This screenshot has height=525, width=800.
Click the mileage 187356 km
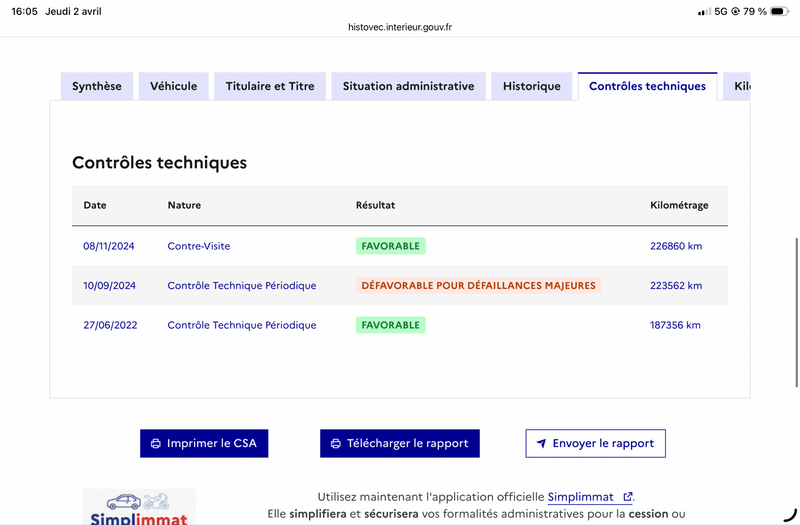click(675, 325)
